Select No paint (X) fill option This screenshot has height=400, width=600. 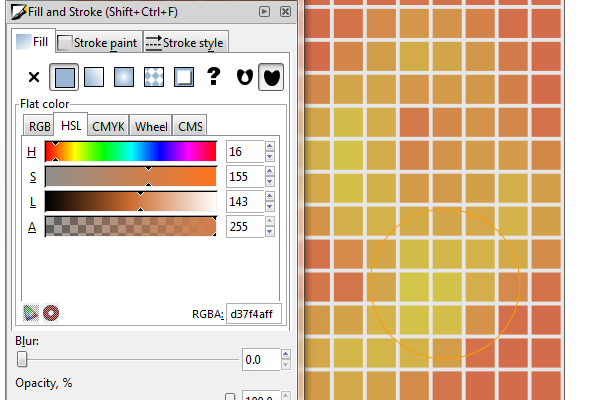click(x=34, y=77)
